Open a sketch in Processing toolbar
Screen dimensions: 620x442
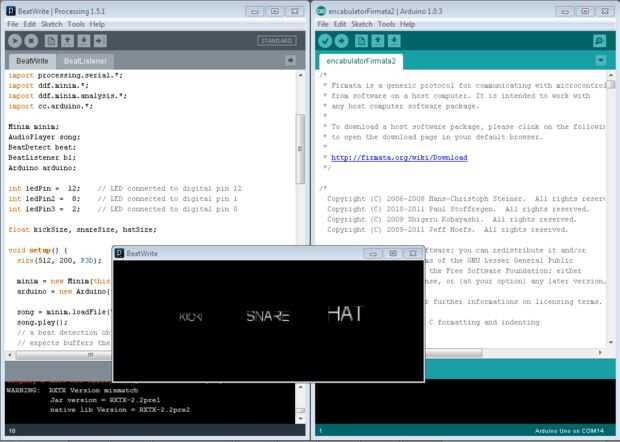point(67,41)
